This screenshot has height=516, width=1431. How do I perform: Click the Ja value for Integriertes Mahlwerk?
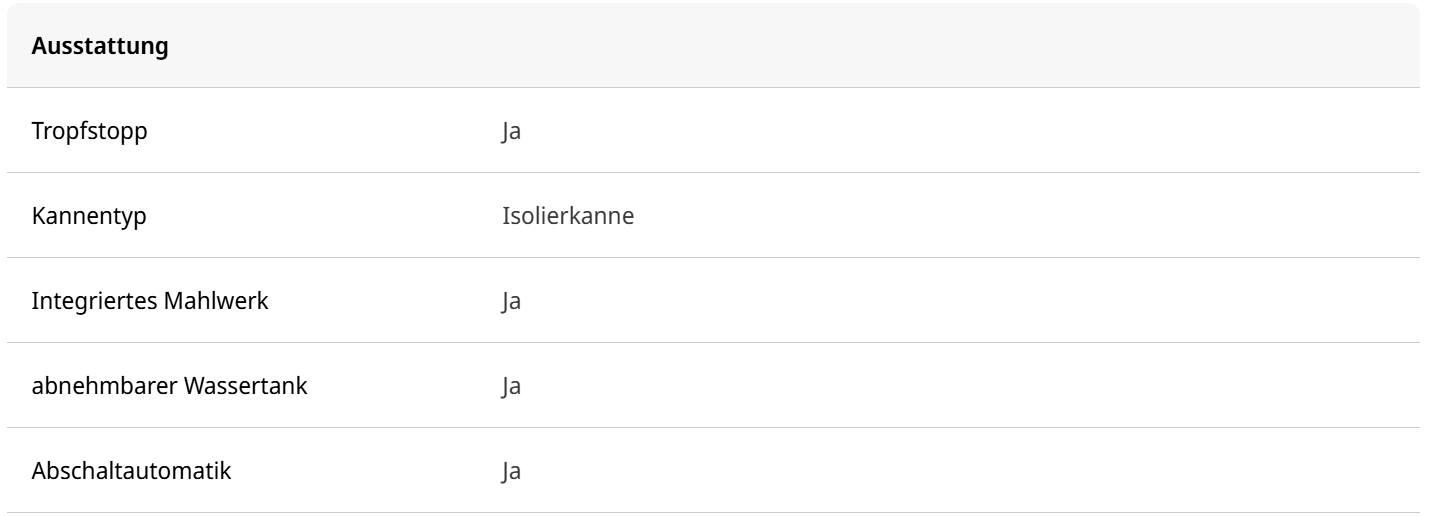[x=510, y=300]
